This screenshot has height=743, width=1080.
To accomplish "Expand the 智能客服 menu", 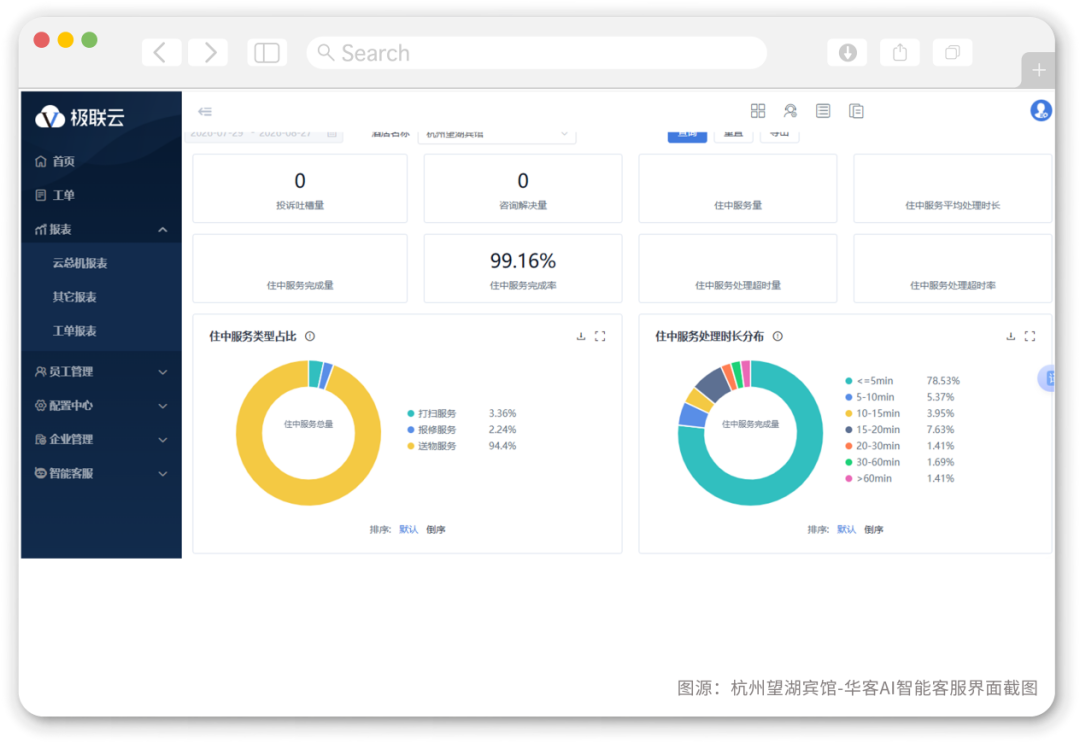I will click(101, 473).
